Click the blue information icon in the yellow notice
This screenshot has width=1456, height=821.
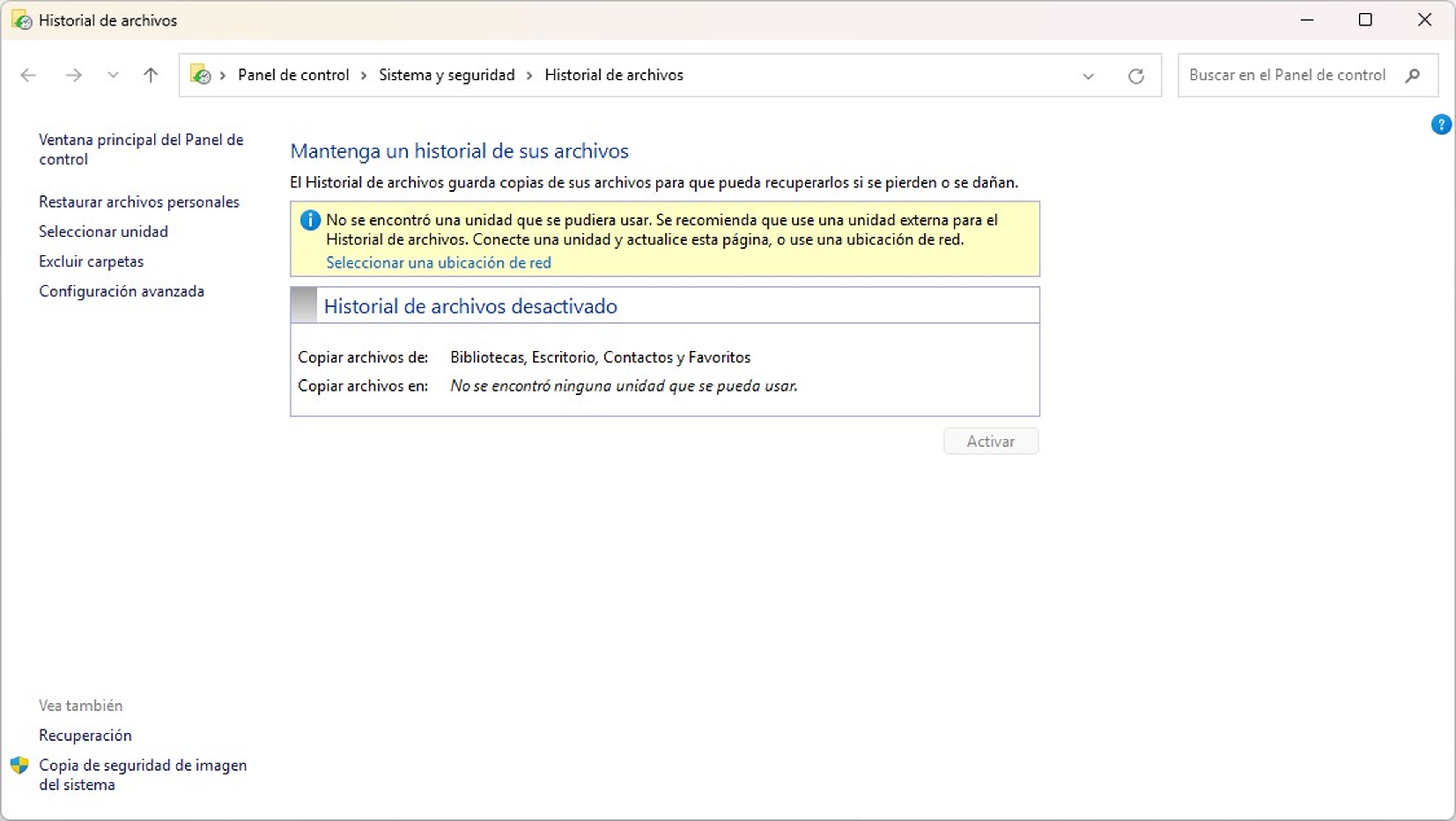[310, 220]
